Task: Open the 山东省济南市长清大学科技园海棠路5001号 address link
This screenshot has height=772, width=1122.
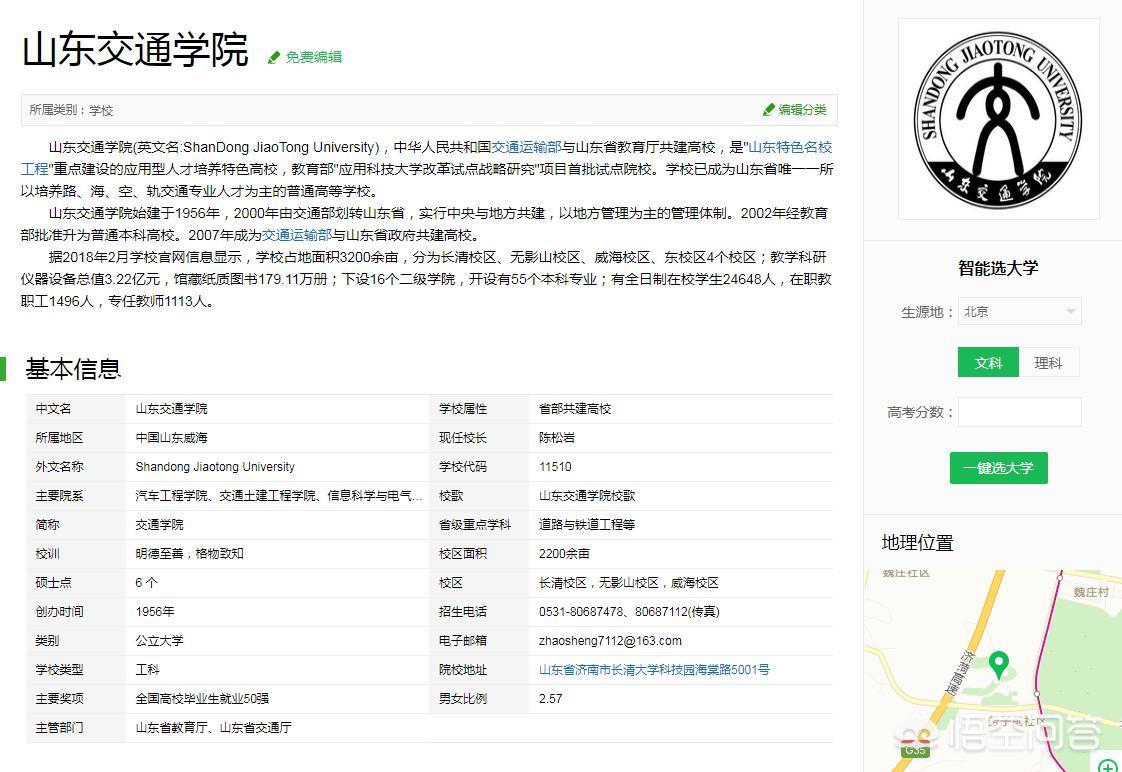Action: click(654, 670)
